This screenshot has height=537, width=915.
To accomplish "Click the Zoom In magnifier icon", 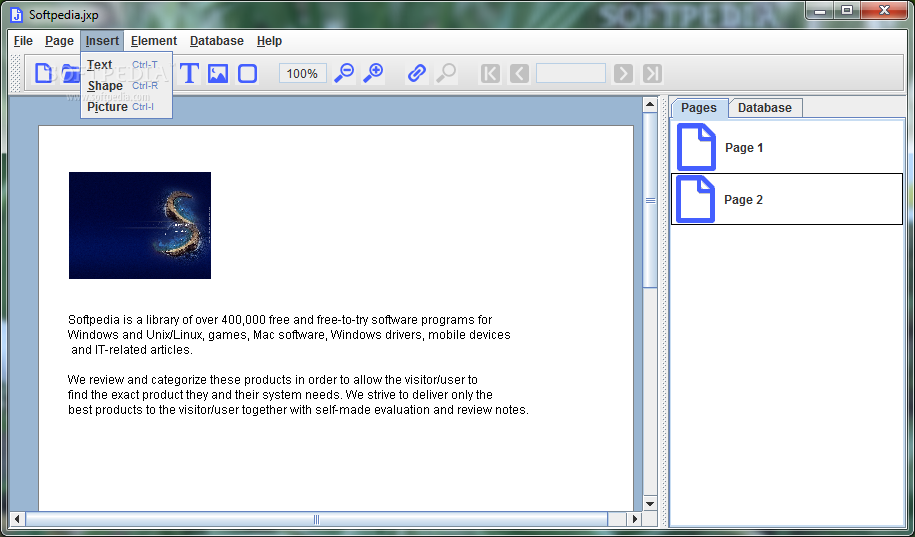I will tap(373, 74).
